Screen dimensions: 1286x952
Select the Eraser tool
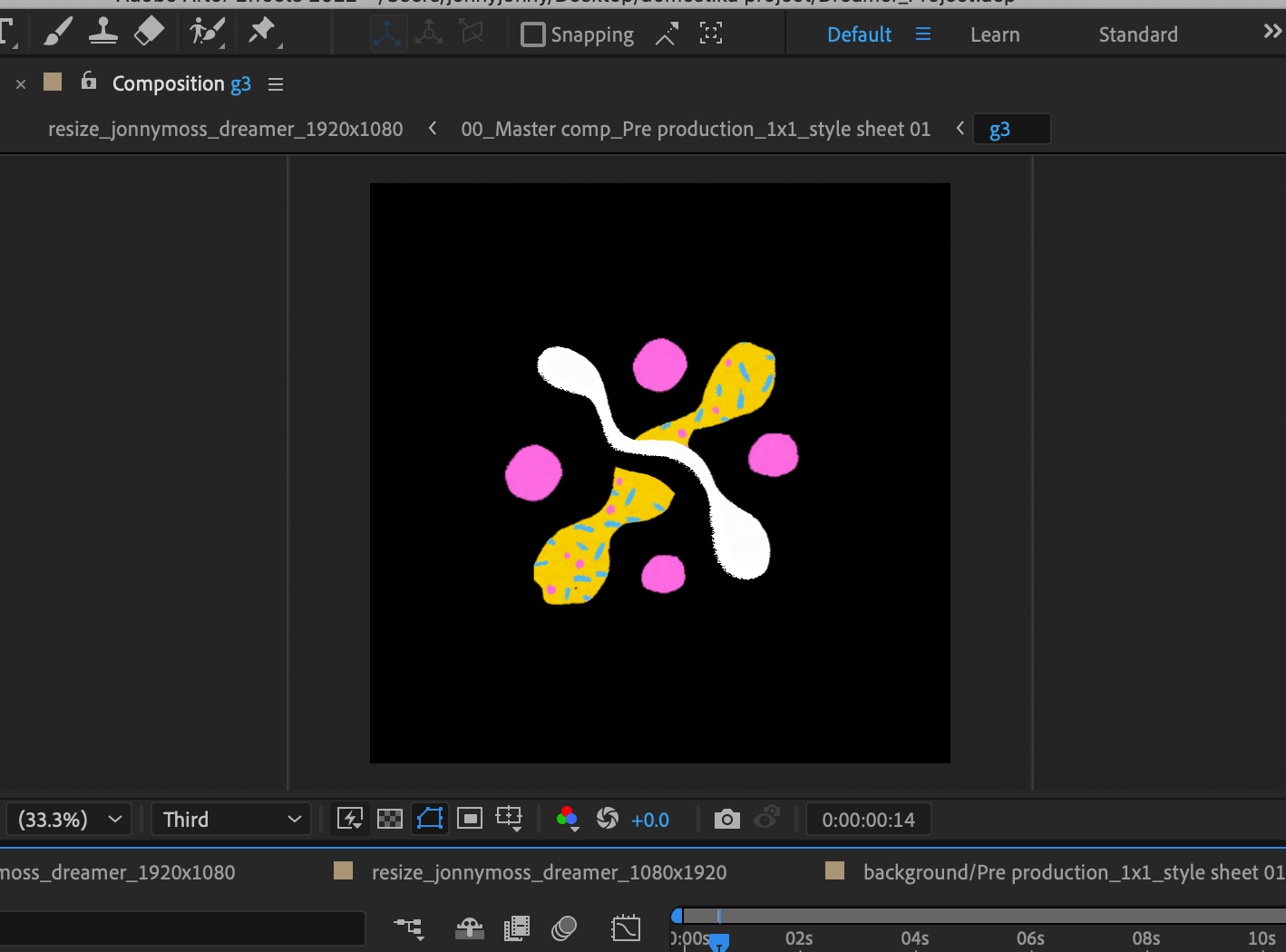(149, 33)
